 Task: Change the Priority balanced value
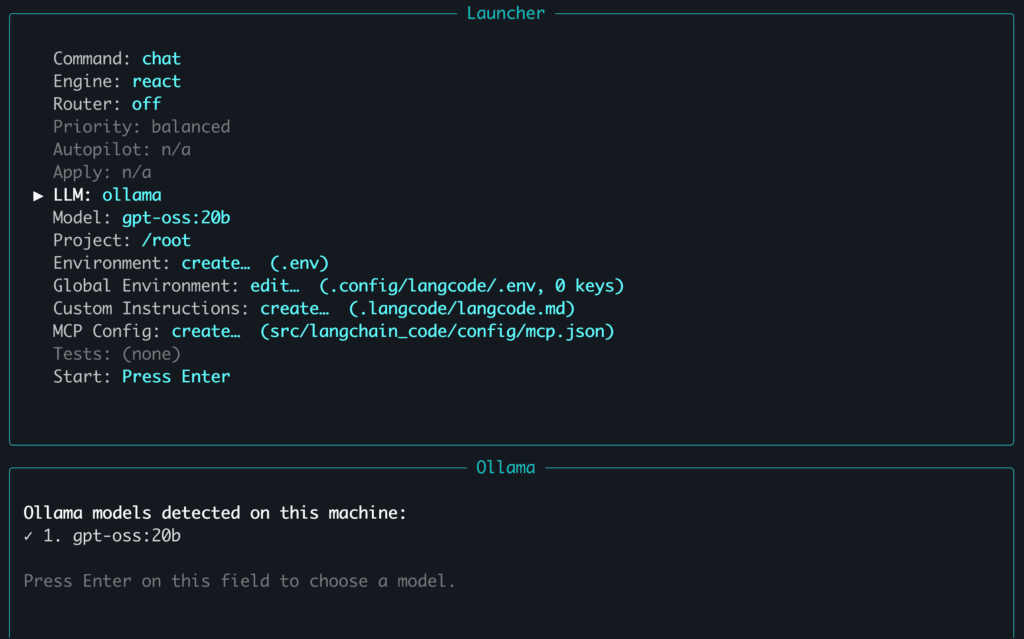point(190,127)
